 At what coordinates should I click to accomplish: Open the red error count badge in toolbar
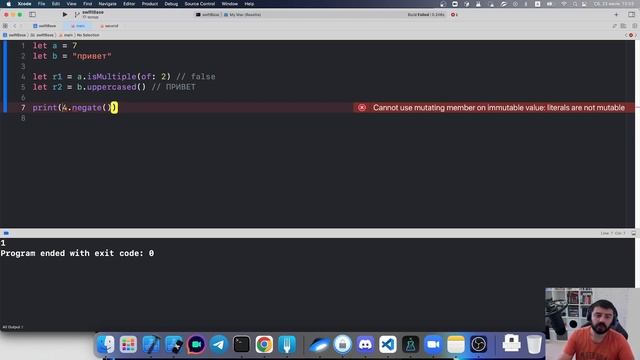tap(454, 14)
